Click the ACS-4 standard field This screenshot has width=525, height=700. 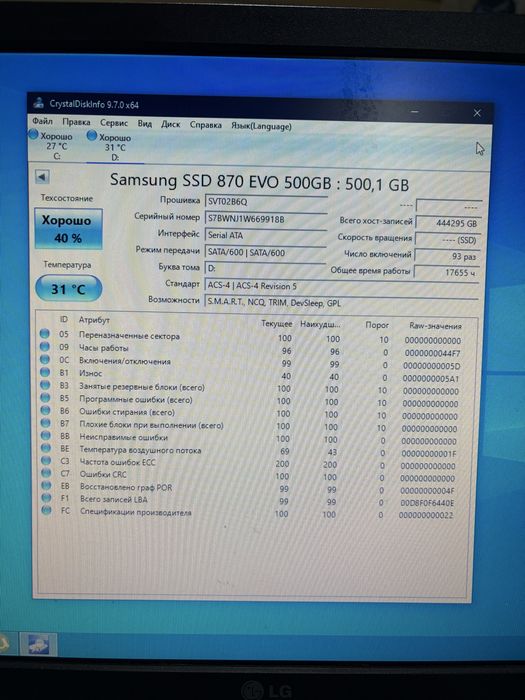coord(342,286)
